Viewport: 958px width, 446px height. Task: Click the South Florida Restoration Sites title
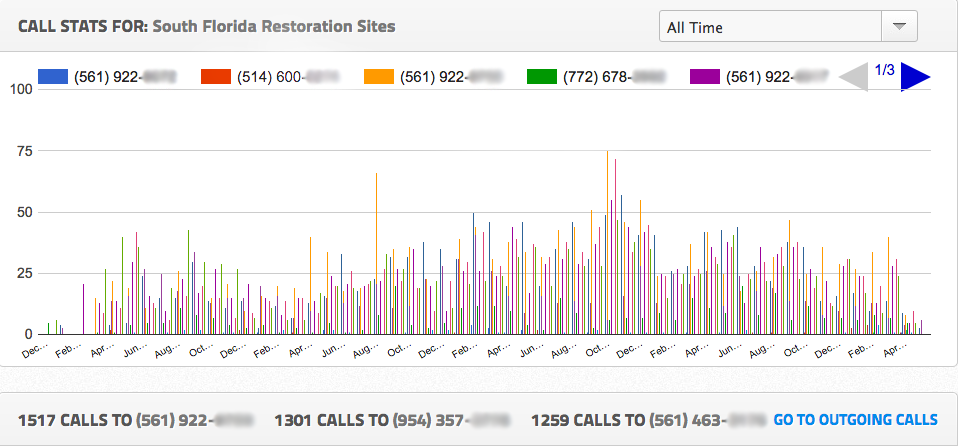[273, 26]
